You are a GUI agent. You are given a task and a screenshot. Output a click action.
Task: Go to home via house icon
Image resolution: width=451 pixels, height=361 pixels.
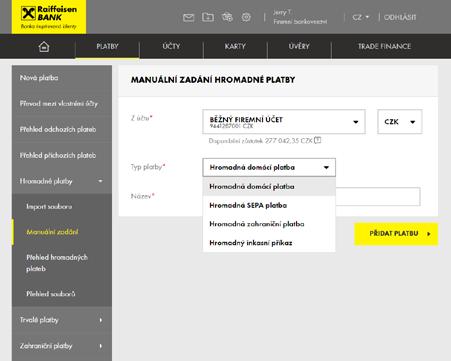tap(44, 47)
